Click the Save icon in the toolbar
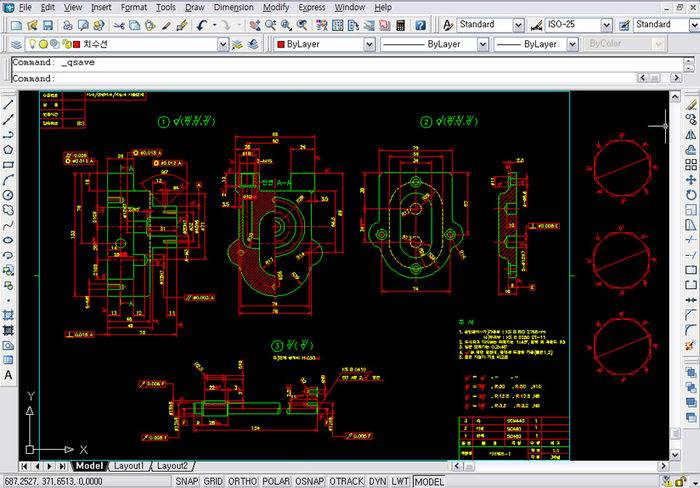Image resolution: width=700 pixels, height=488 pixels. (x=50, y=25)
